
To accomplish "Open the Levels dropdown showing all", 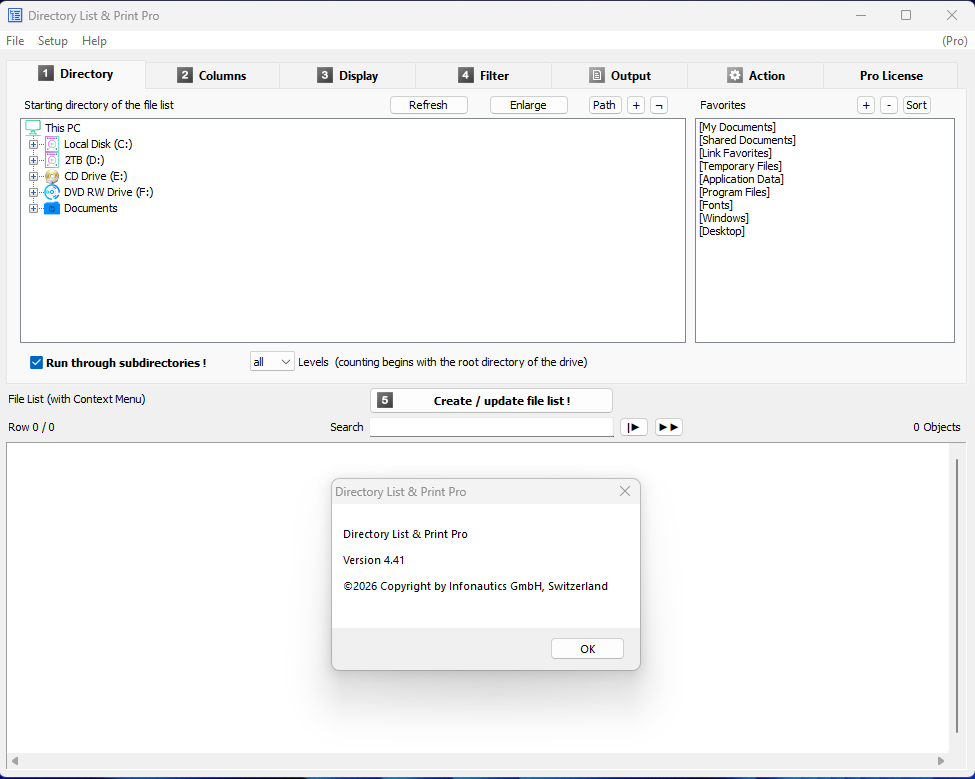I will click(272, 362).
